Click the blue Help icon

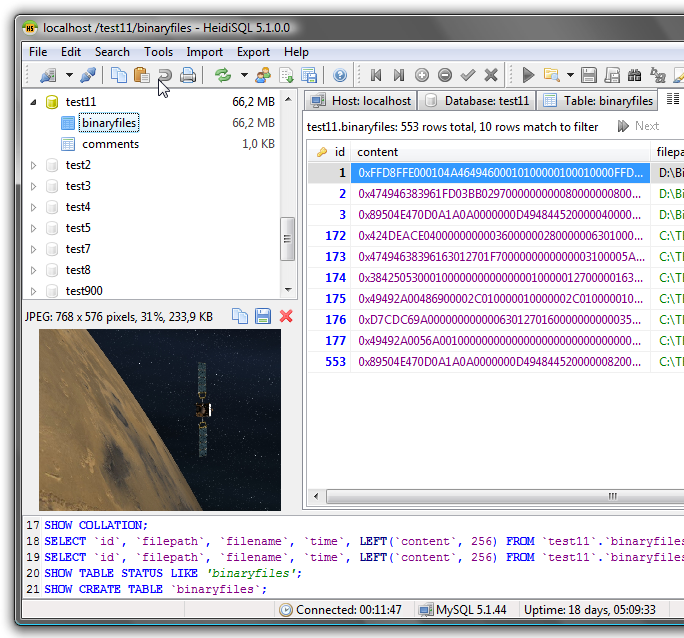pyautogui.click(x=340, y=75)
